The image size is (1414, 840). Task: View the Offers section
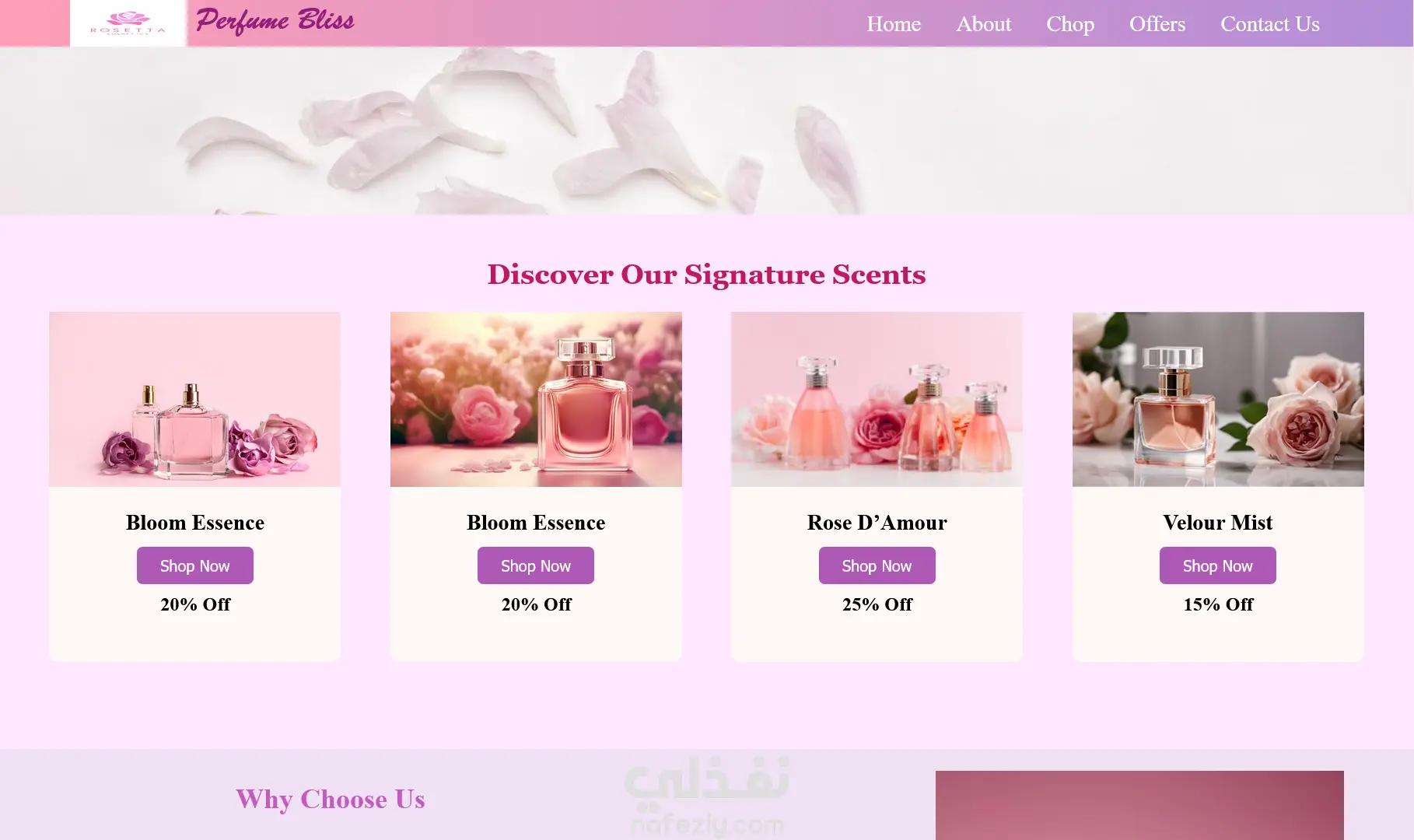[x=1157, y=24]
